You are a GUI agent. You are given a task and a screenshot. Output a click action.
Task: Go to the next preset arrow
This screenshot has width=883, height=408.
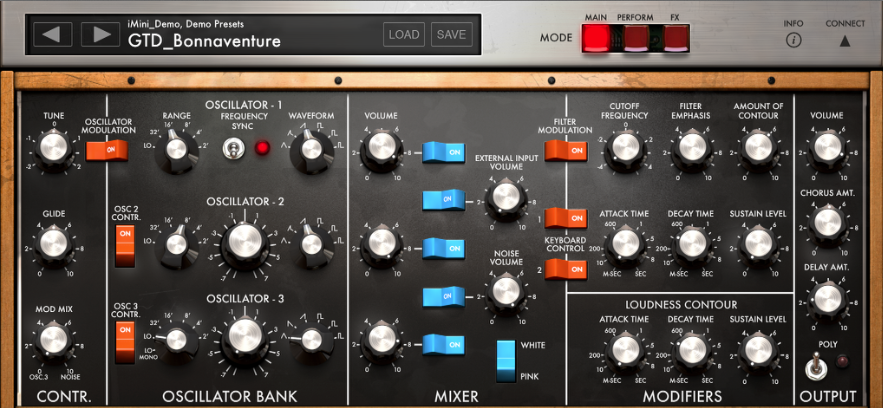(x=100, y=34)
